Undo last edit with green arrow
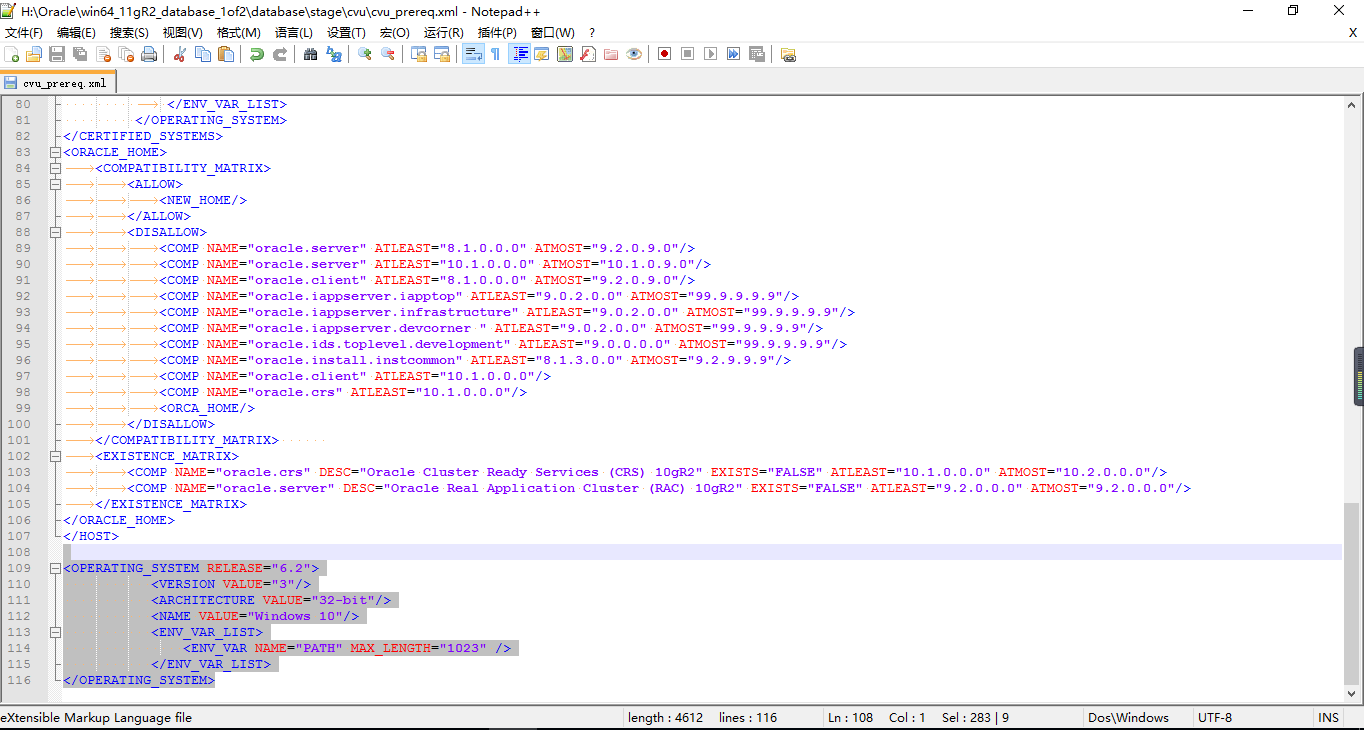 tap(257, 54)
